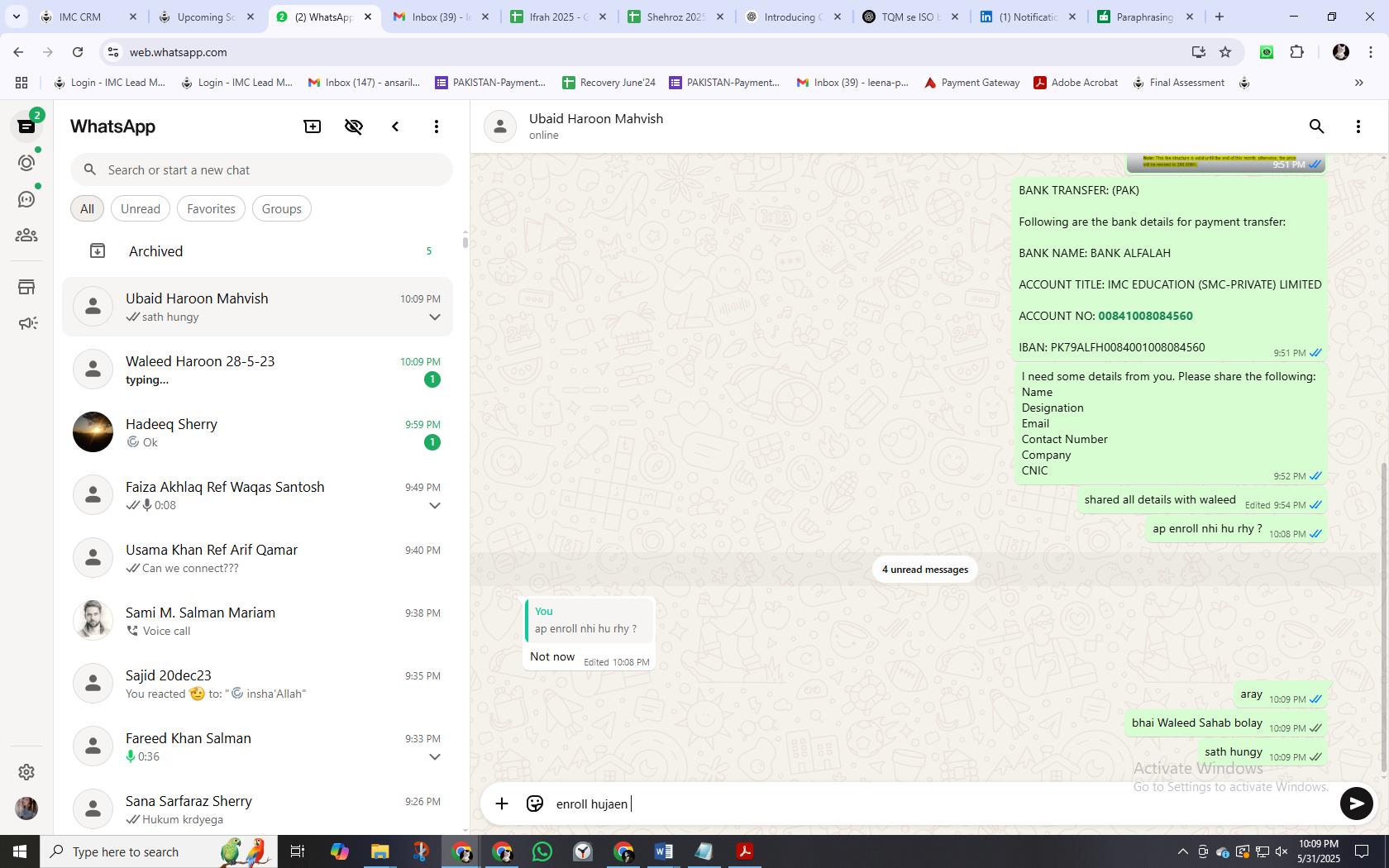This screenshot has height=868, width=1389.
Task: Expand chevron on Fareed Khan Salman row
Action: (434, 757)
